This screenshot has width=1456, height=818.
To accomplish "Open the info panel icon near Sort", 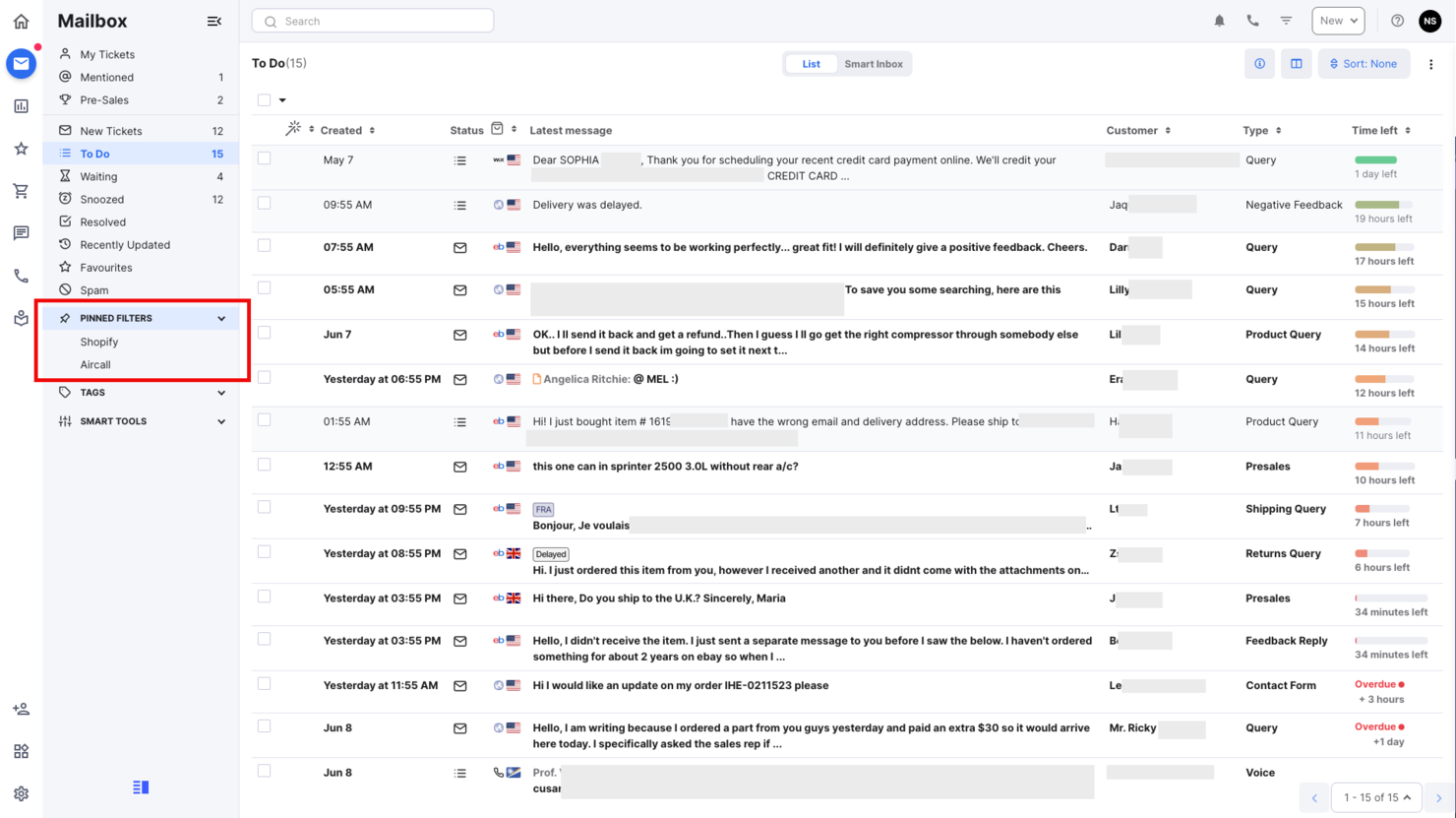I will [1259, 63].
